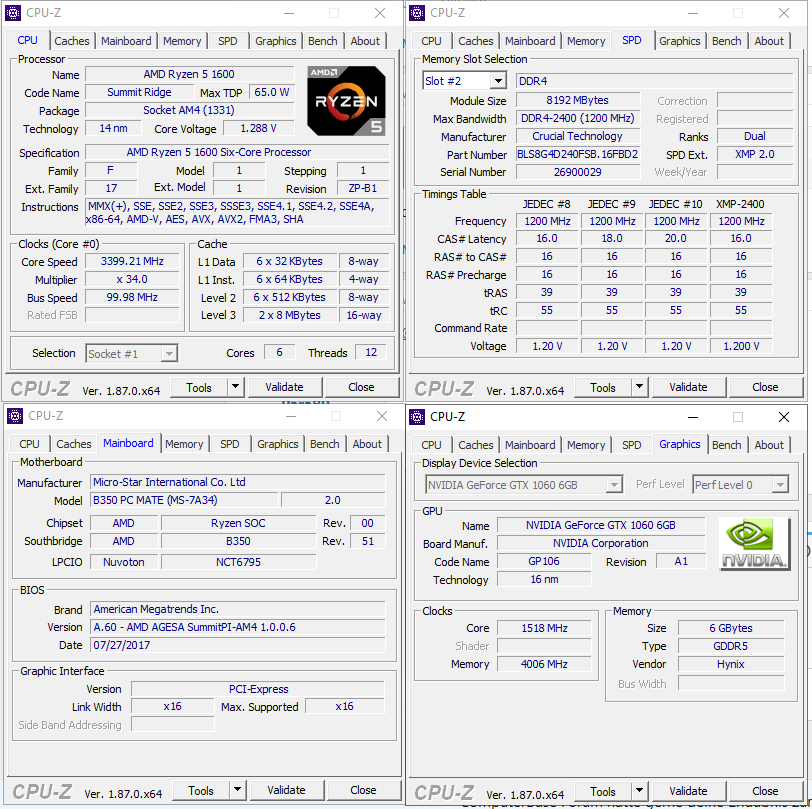The image size is (812, 809).
Task: Click the Max Bandwidth DDR4-2400 value
Action: pyautogui.click(x=578, y=118)
